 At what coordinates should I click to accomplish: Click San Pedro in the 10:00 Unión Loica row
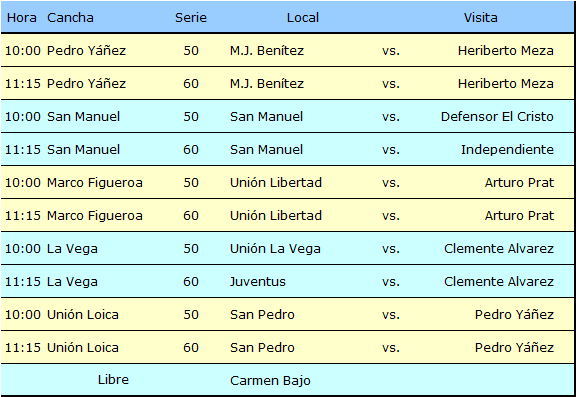tap(262, 315)
